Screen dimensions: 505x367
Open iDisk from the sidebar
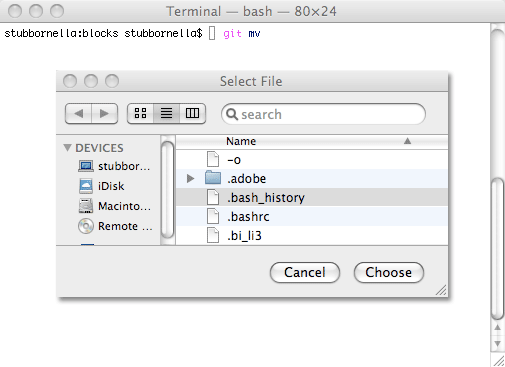coord(102,186)
